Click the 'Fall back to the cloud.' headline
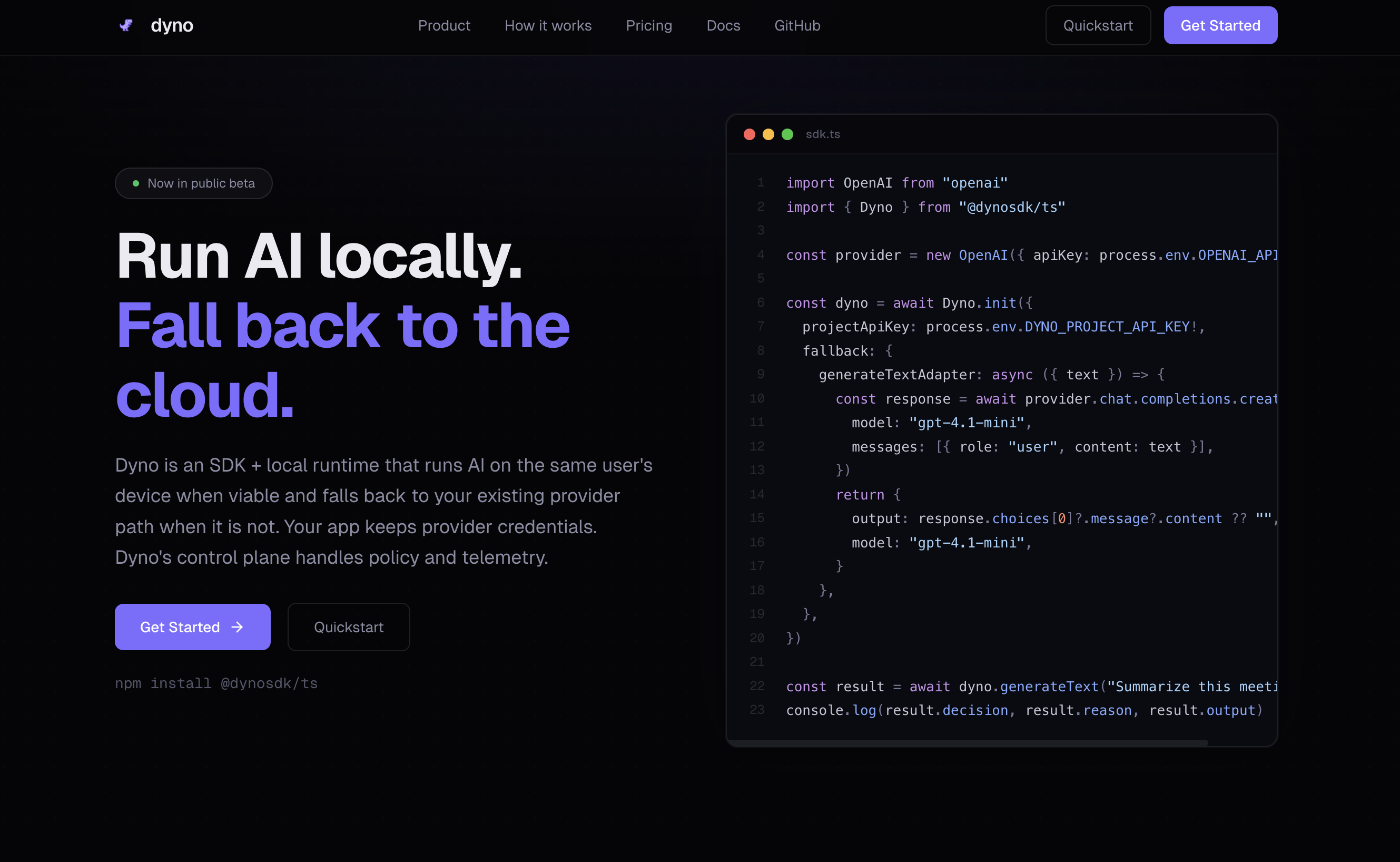Viewport: 1400px width, 862px height. pyautogui.click(x=342, y=360)
